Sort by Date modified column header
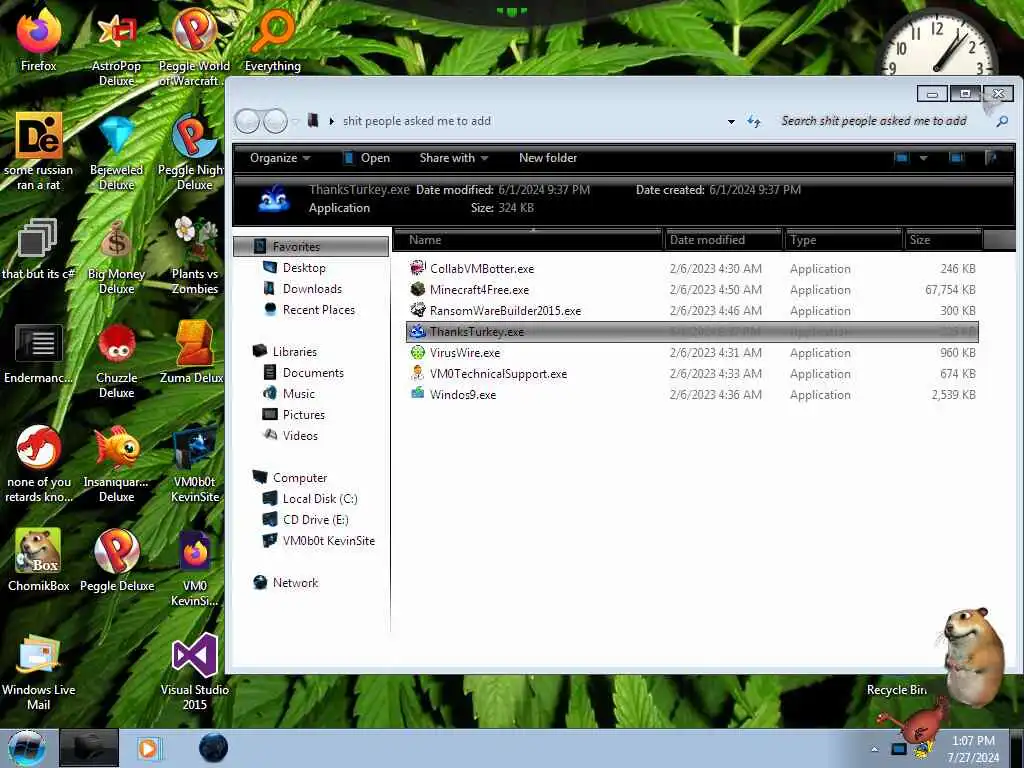 click(x=723, y=240)
